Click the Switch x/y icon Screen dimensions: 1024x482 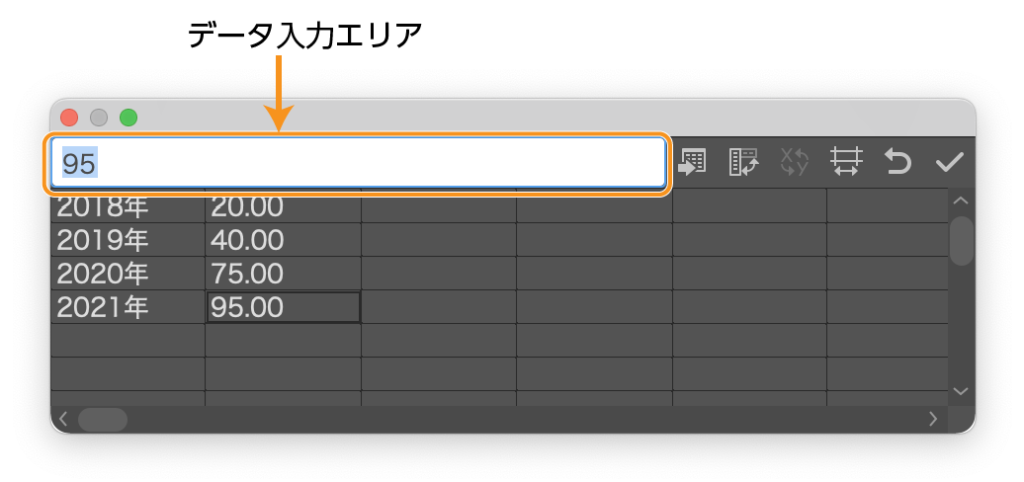tap(794, 162)
